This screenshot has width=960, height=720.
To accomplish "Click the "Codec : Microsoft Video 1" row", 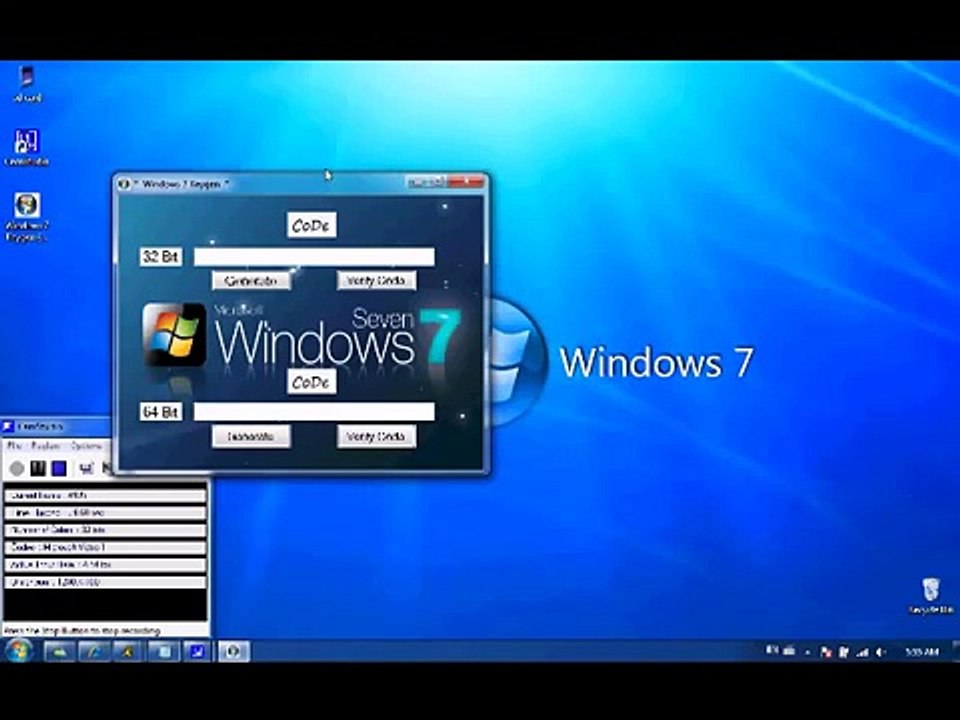I will [105, 547].
